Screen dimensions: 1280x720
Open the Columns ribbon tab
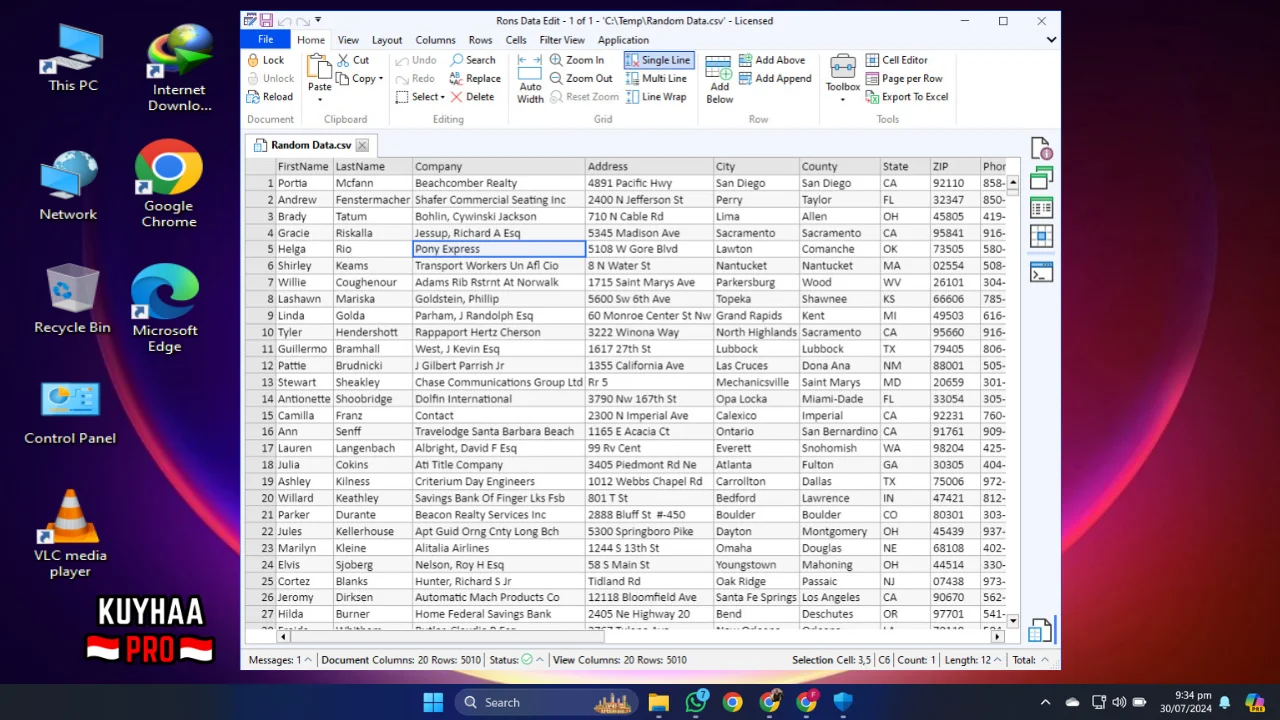435,40
